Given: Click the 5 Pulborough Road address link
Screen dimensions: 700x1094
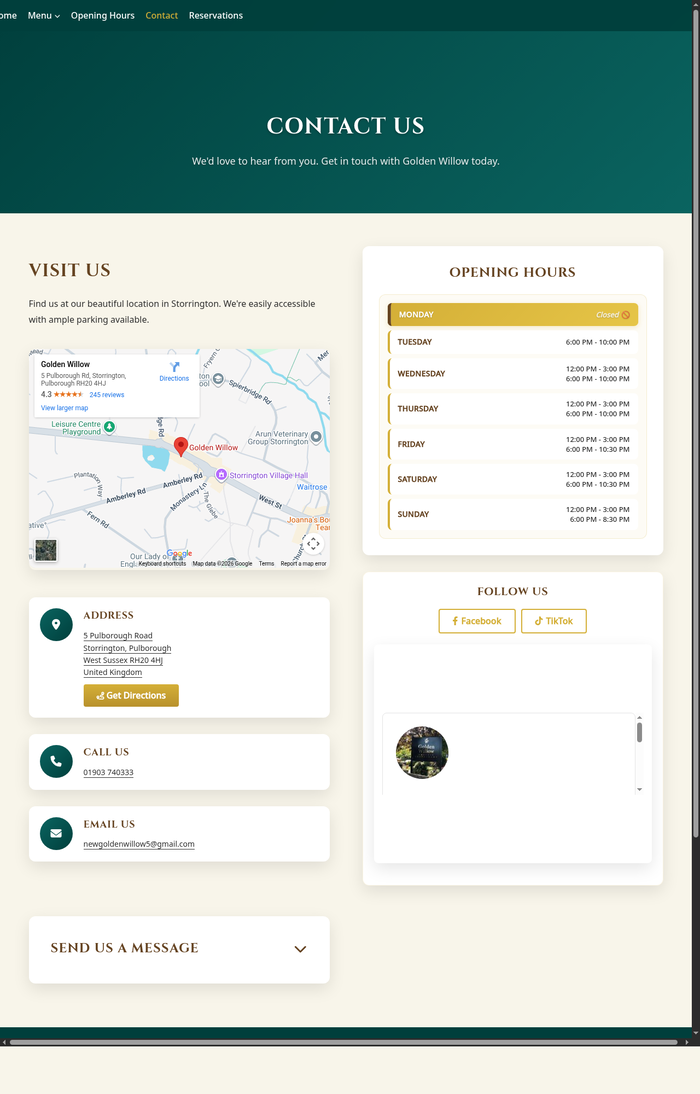Looking at the screenshot, I should pos(118,636).
